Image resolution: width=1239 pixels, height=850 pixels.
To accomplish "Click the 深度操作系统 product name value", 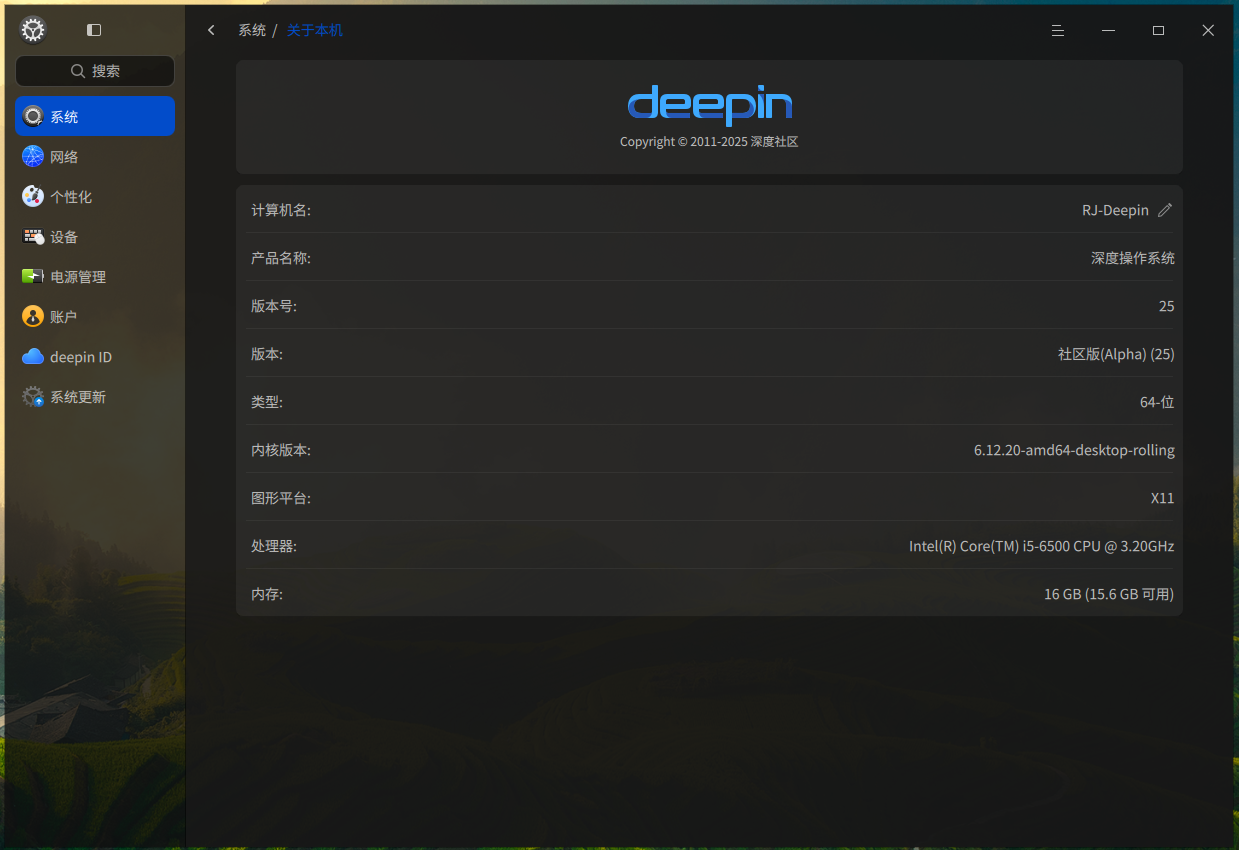I will coord(1133,258).
